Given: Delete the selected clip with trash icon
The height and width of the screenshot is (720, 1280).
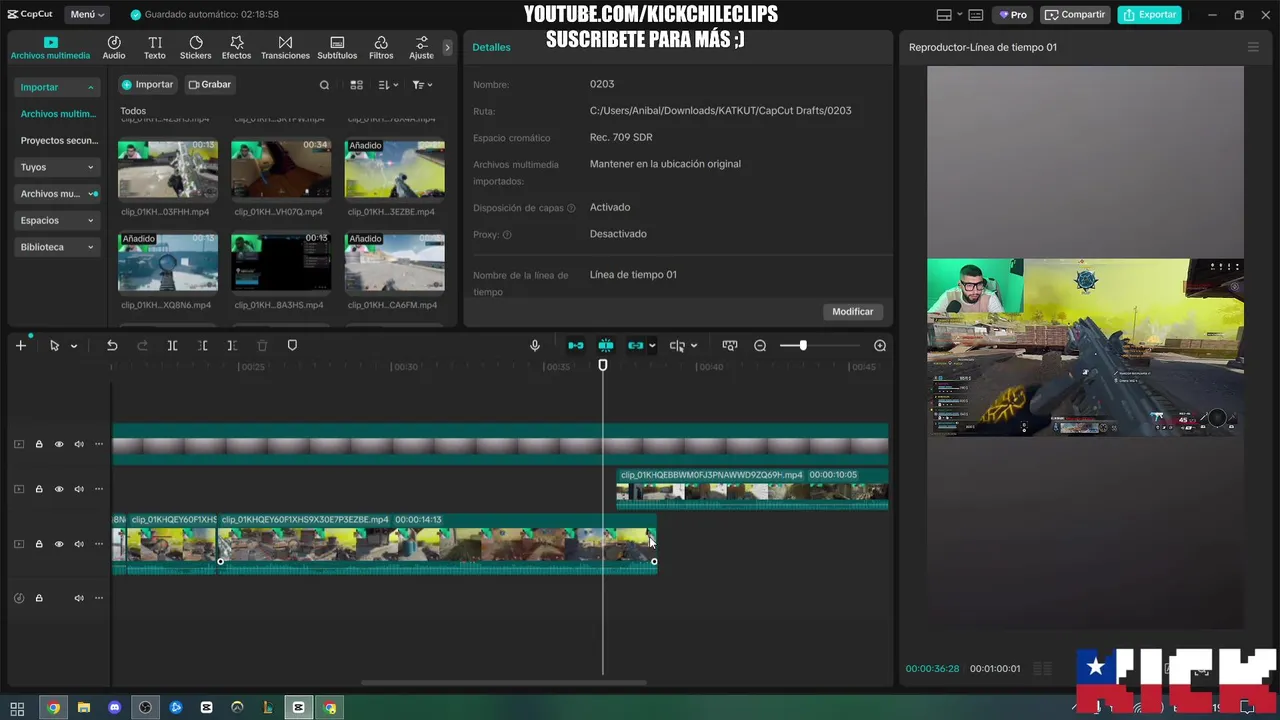Looking at the screenshot, I should [x=262, y=346].
